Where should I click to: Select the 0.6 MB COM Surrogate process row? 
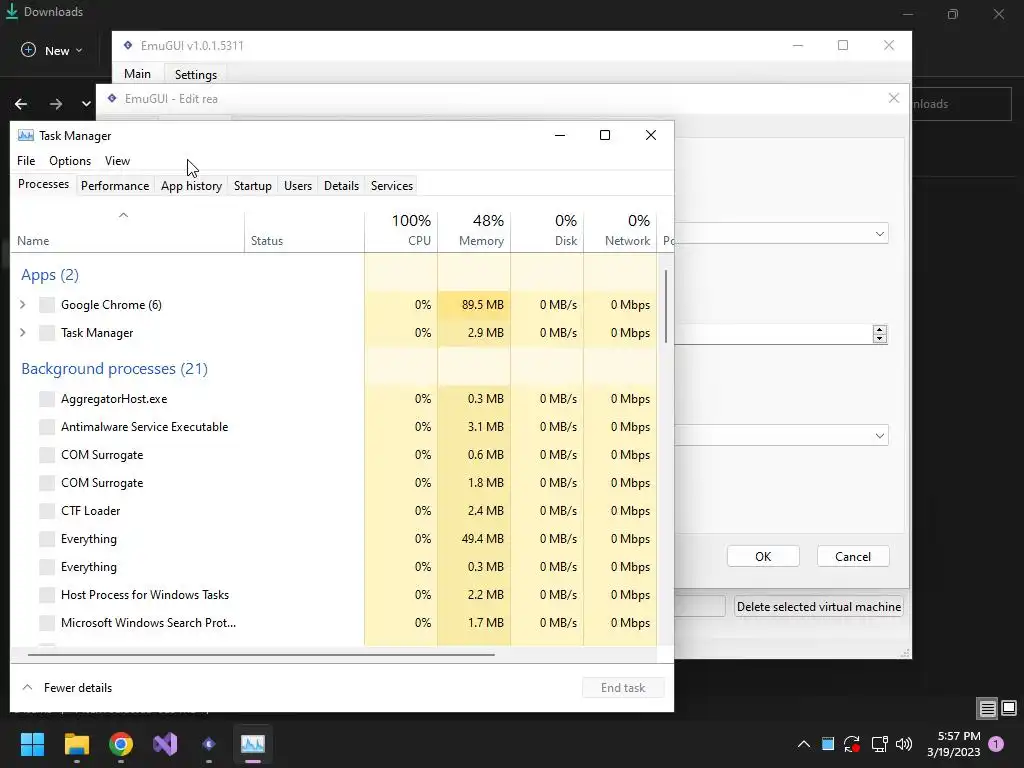point(334,455)
